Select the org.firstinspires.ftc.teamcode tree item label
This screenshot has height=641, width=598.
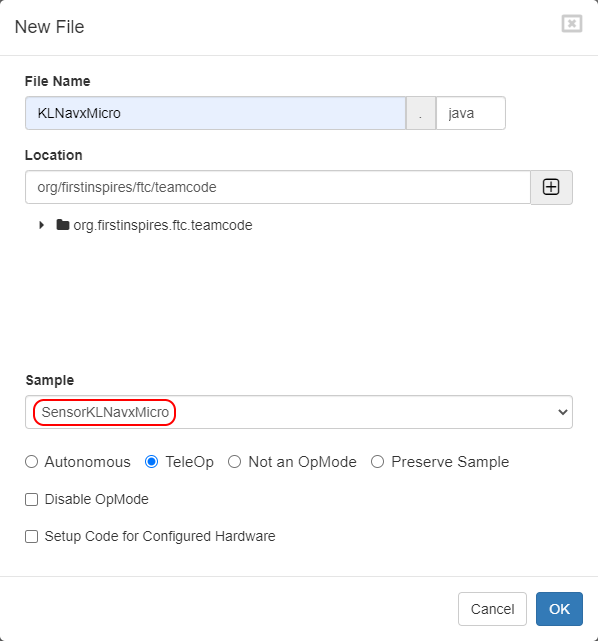click(x=163, y=225)
